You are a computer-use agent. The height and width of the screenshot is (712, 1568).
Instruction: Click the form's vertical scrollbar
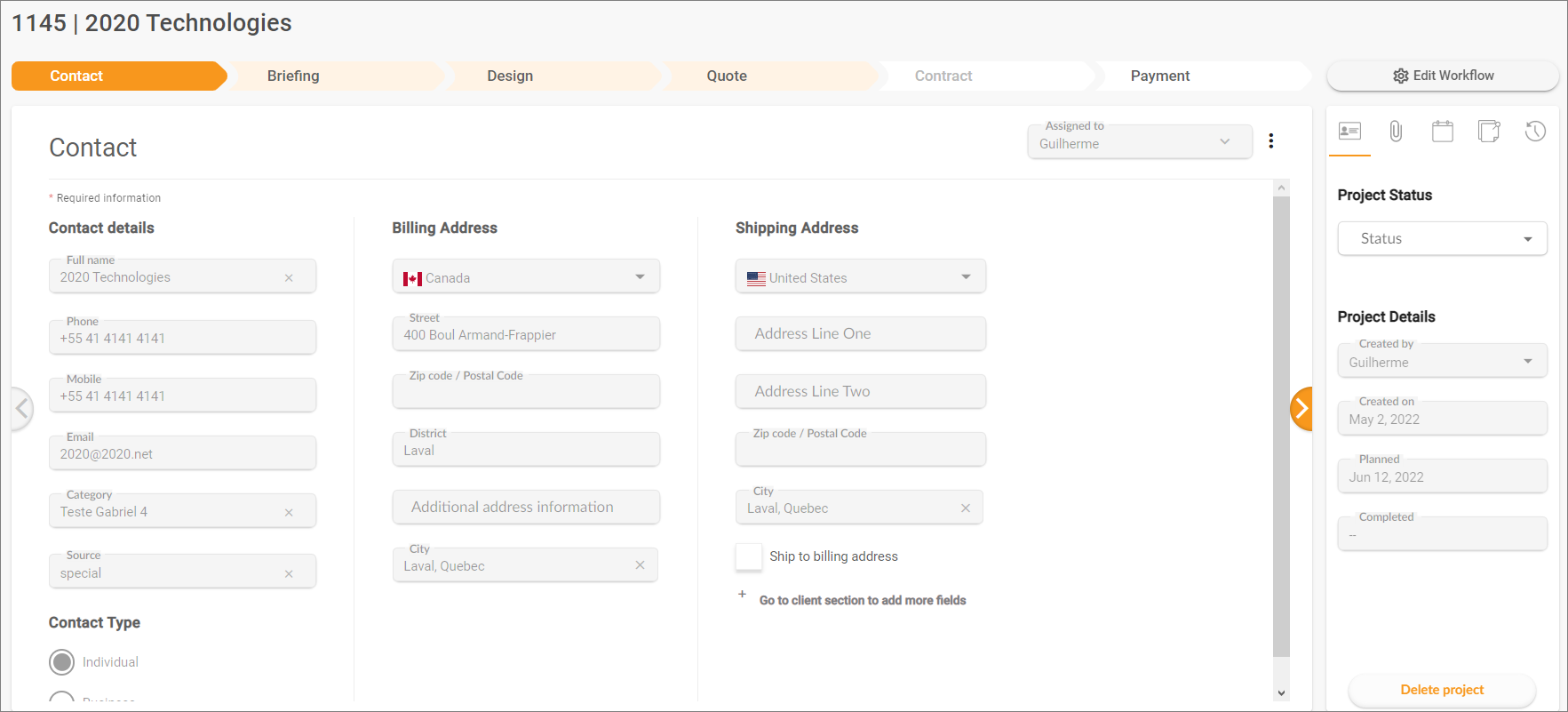pos(1281,427)
